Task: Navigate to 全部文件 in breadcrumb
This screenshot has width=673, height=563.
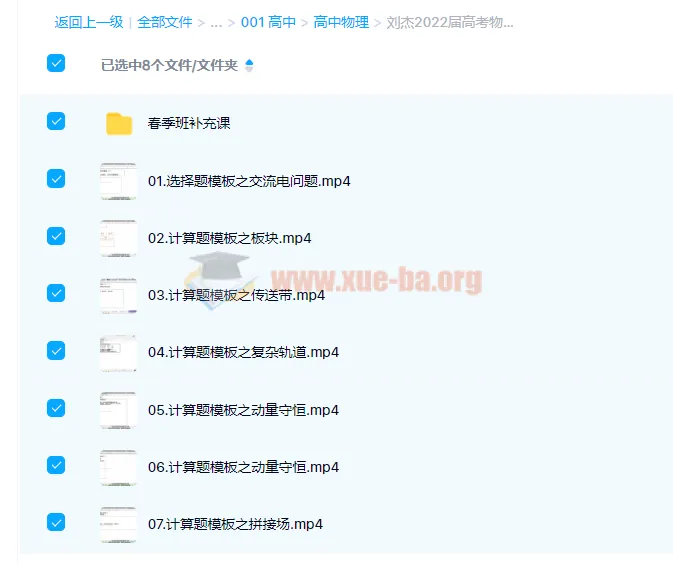Action: [x=164, y=22]
